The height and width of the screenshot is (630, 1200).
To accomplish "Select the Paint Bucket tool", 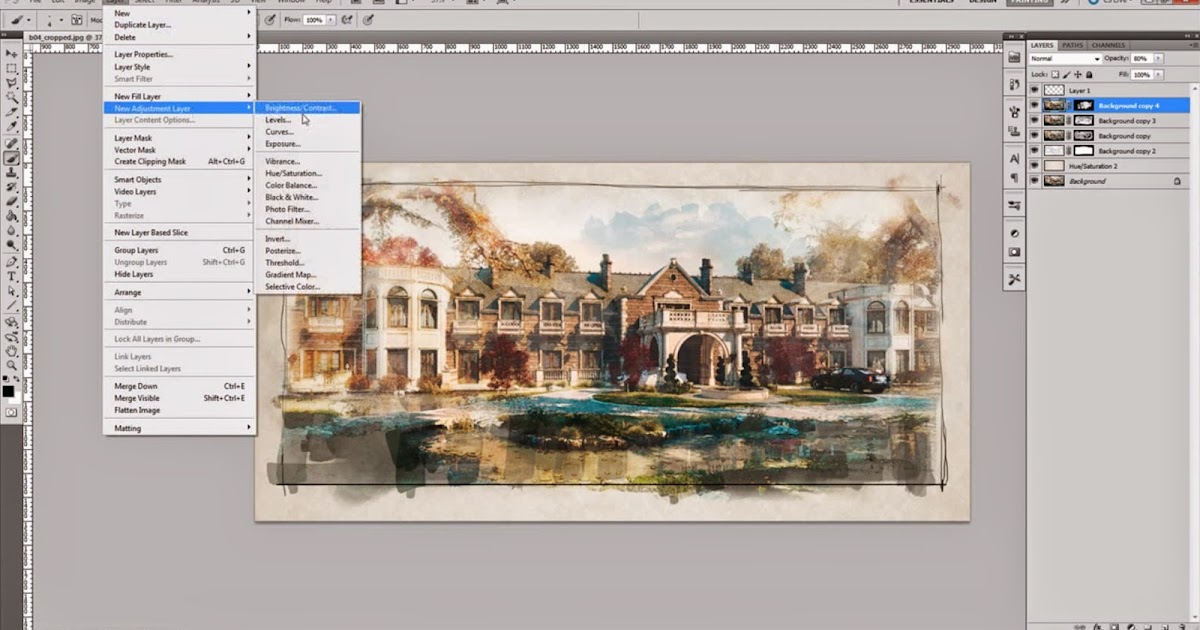I will 12,215.
